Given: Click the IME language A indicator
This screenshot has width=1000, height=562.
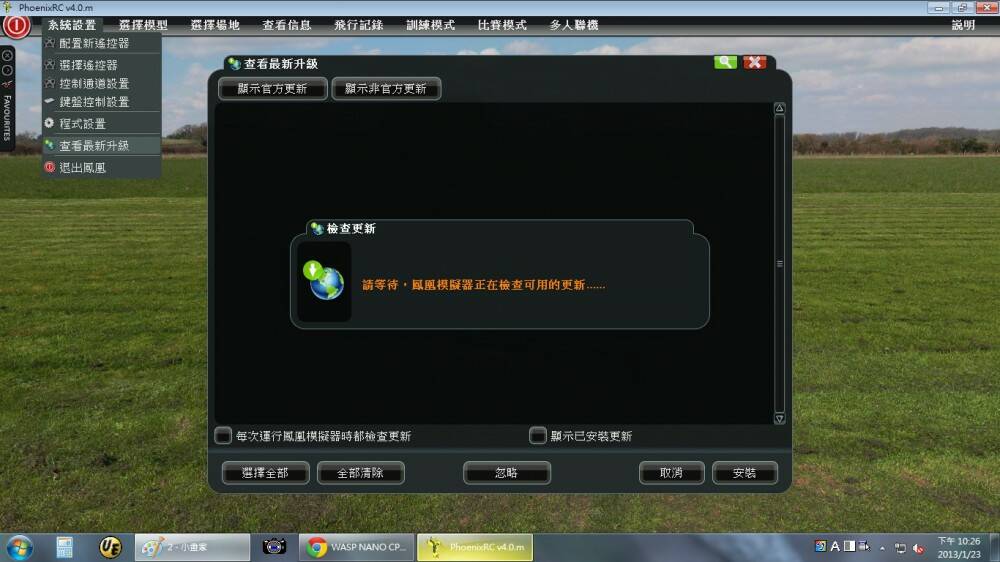Looking at the screenshot, I should tap(835, 547).
